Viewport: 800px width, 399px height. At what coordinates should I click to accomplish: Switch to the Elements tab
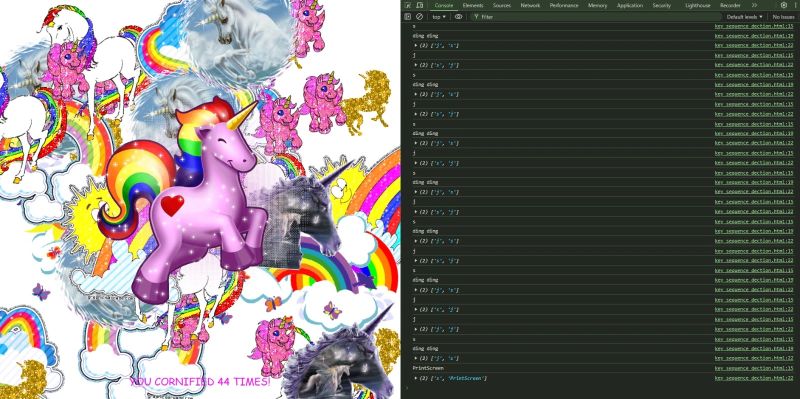pyautogui.click(x=473, y=5)
